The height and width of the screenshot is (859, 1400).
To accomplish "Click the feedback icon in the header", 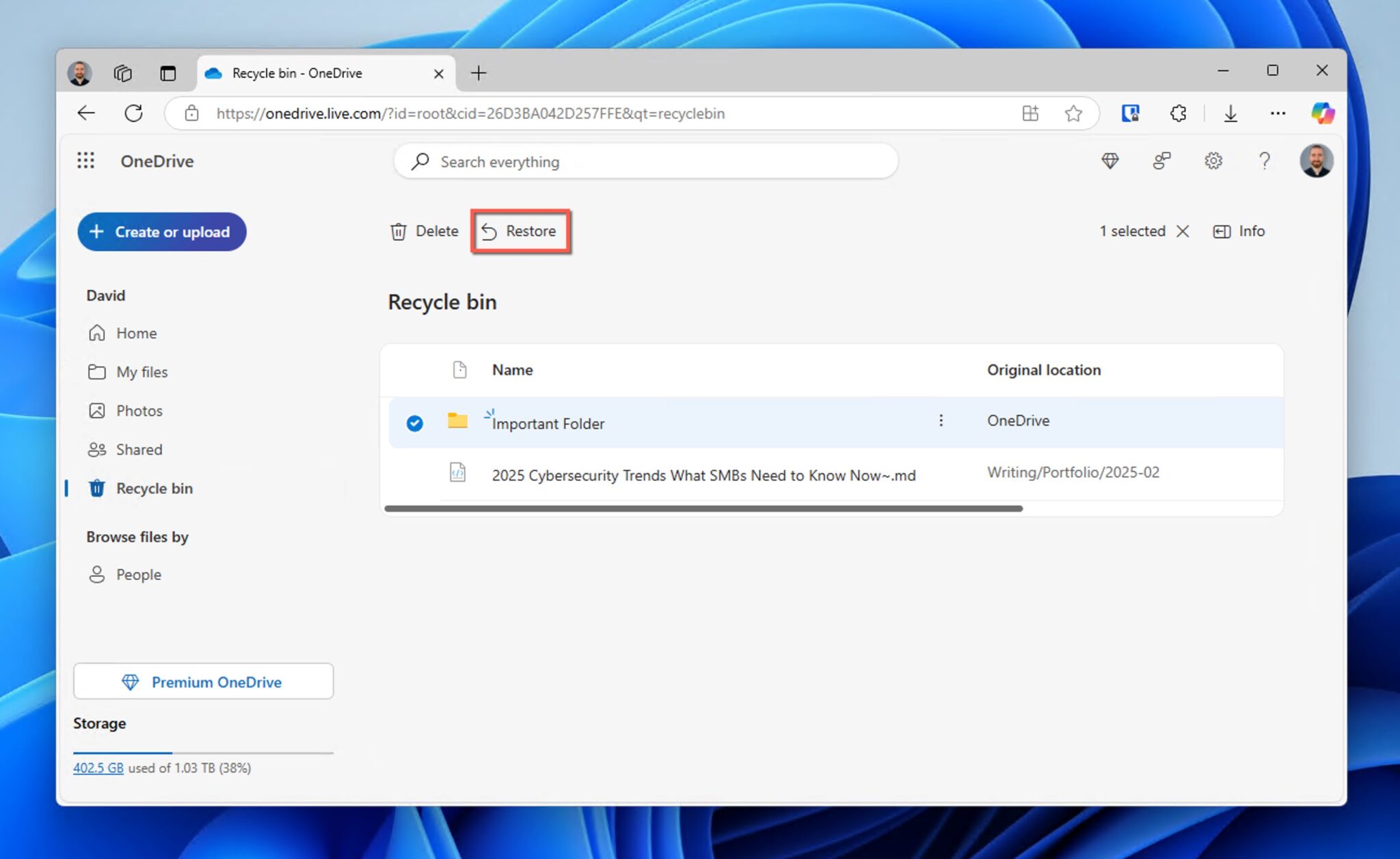I will click(x=1162, y=161).
